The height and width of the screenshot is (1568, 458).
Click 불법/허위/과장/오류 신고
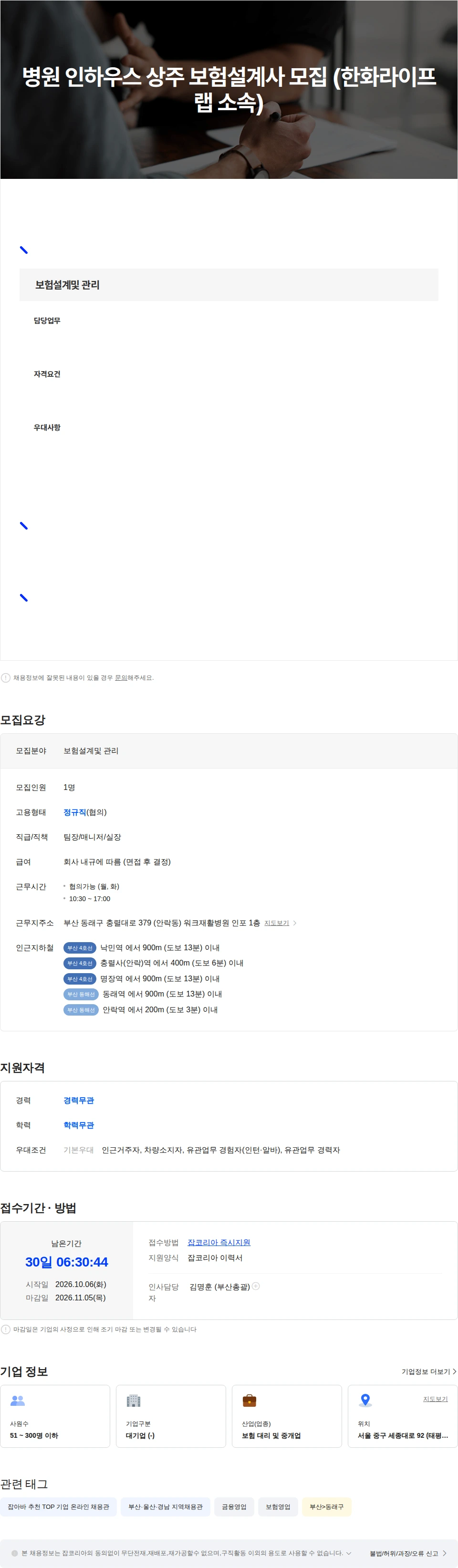[408, 1553]
